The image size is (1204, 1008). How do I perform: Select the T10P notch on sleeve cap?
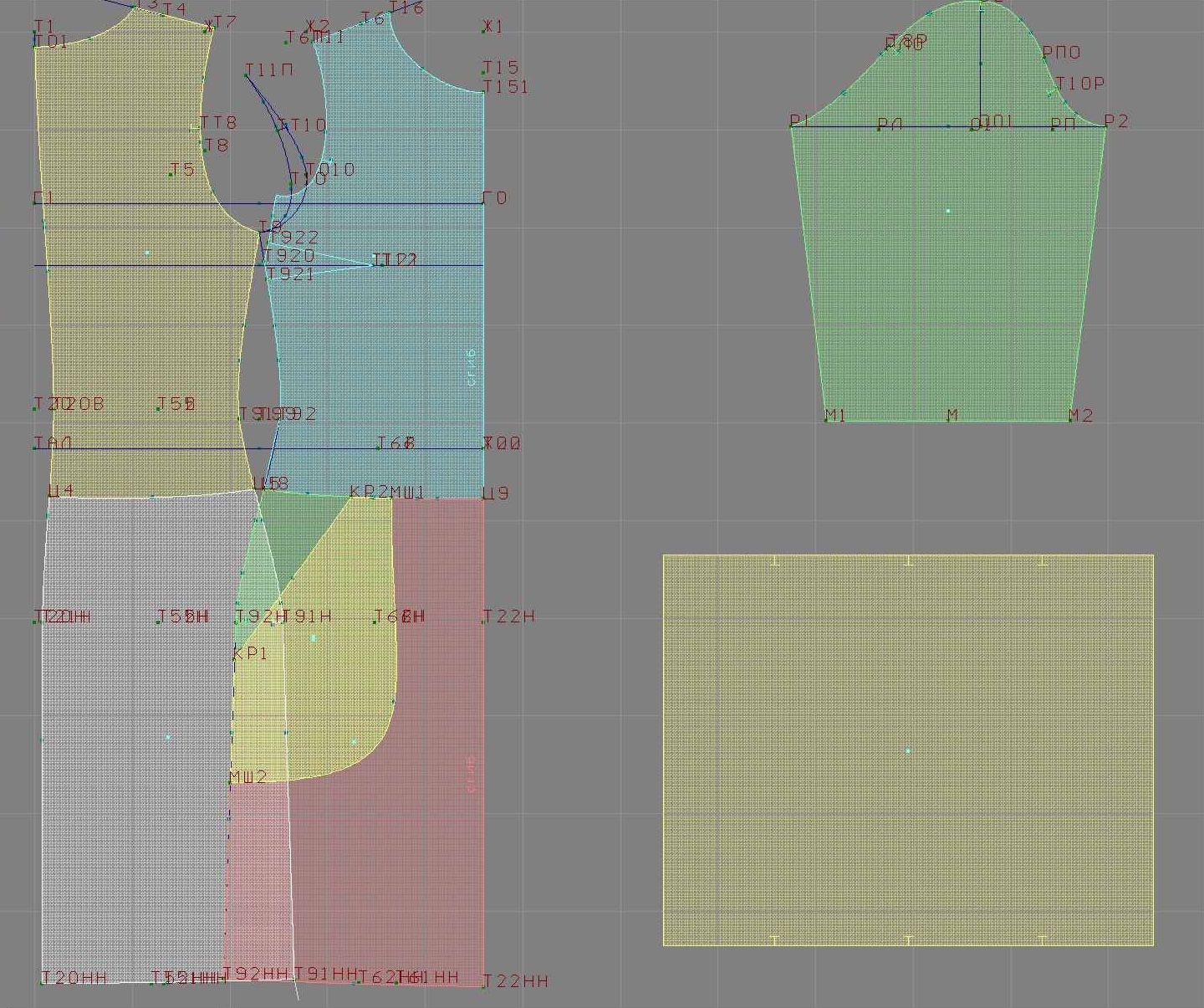click(1079, 84)
